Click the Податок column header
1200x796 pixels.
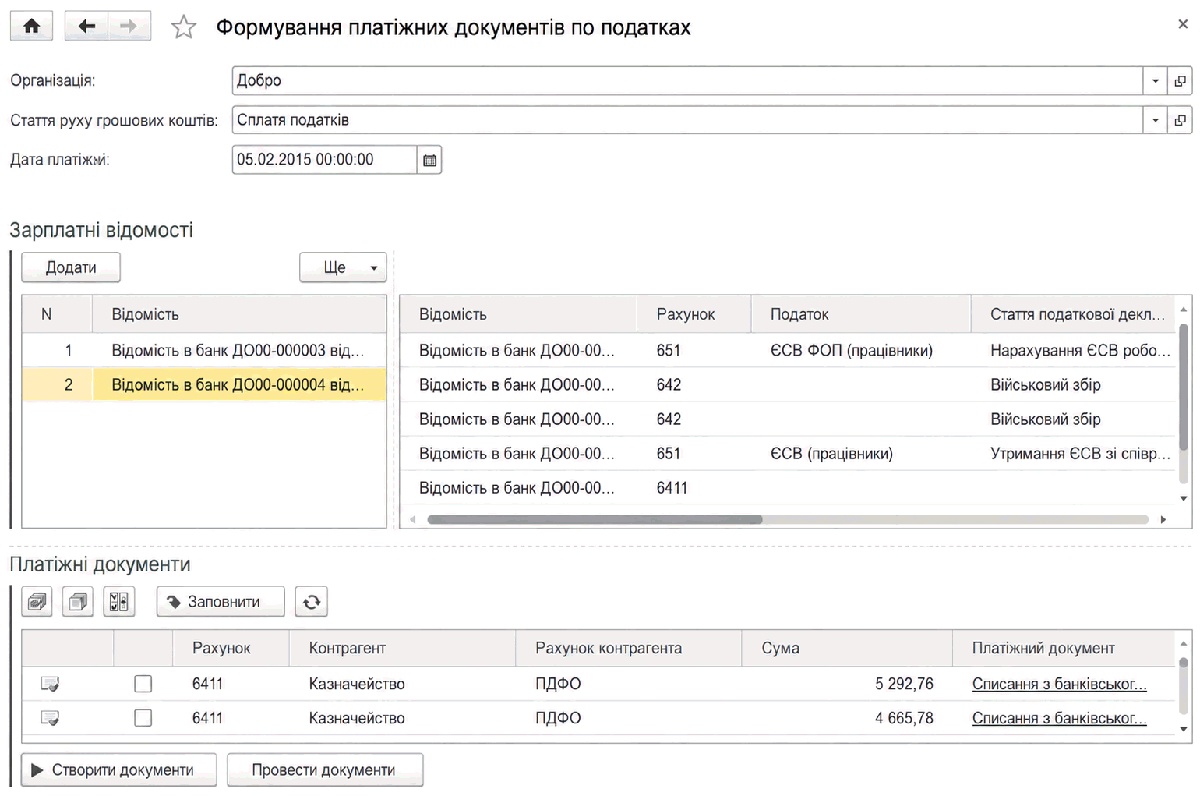pos(860,314)
